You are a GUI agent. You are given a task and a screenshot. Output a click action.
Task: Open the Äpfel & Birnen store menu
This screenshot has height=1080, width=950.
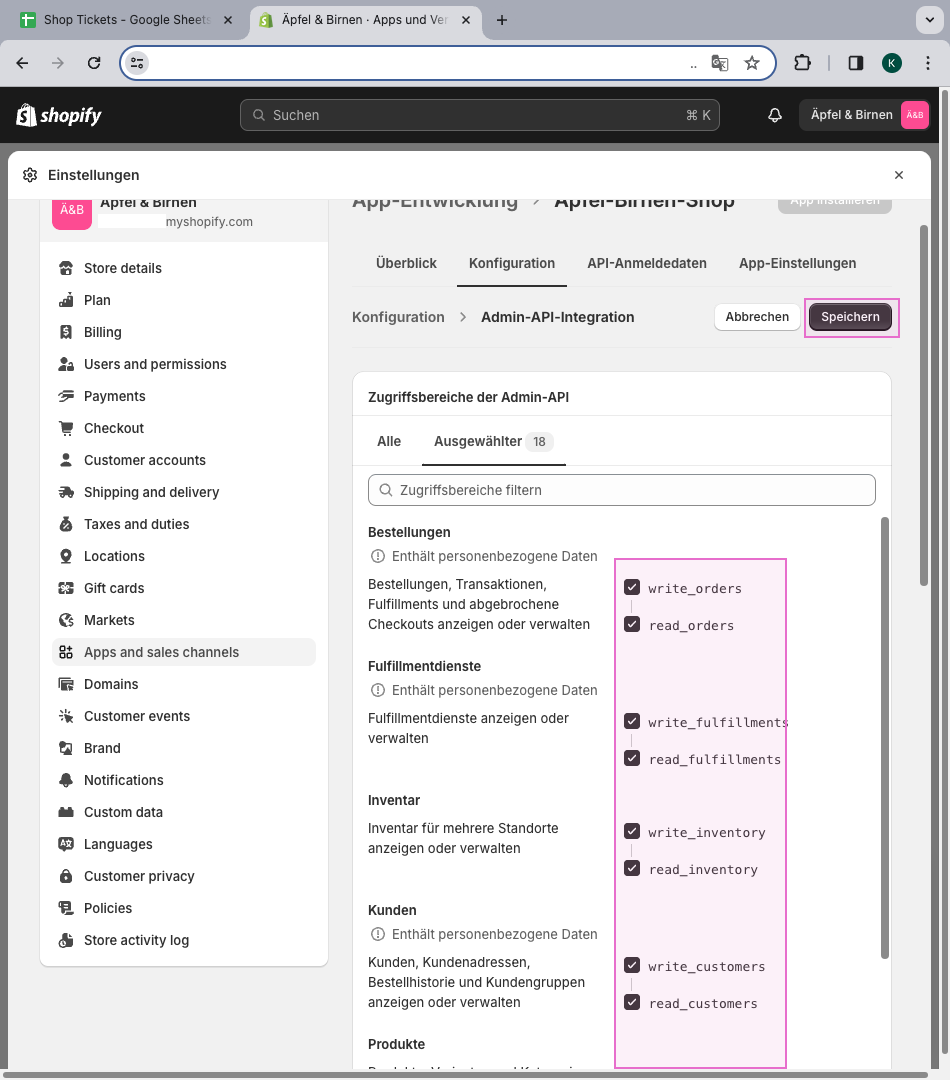coord(865,115)
